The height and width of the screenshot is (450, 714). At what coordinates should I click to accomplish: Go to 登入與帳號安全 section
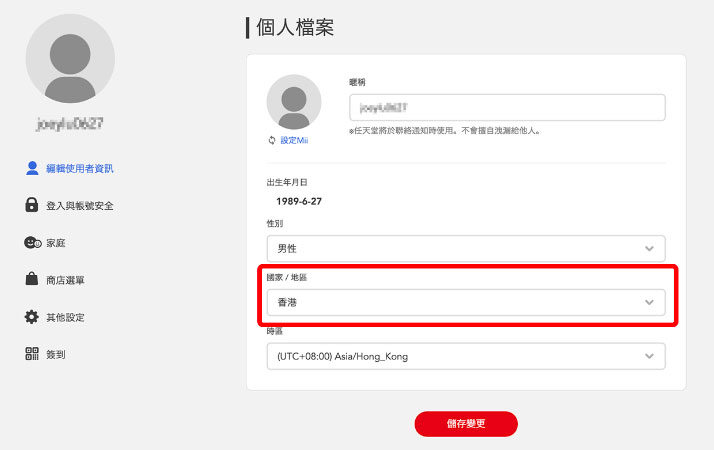80,206
